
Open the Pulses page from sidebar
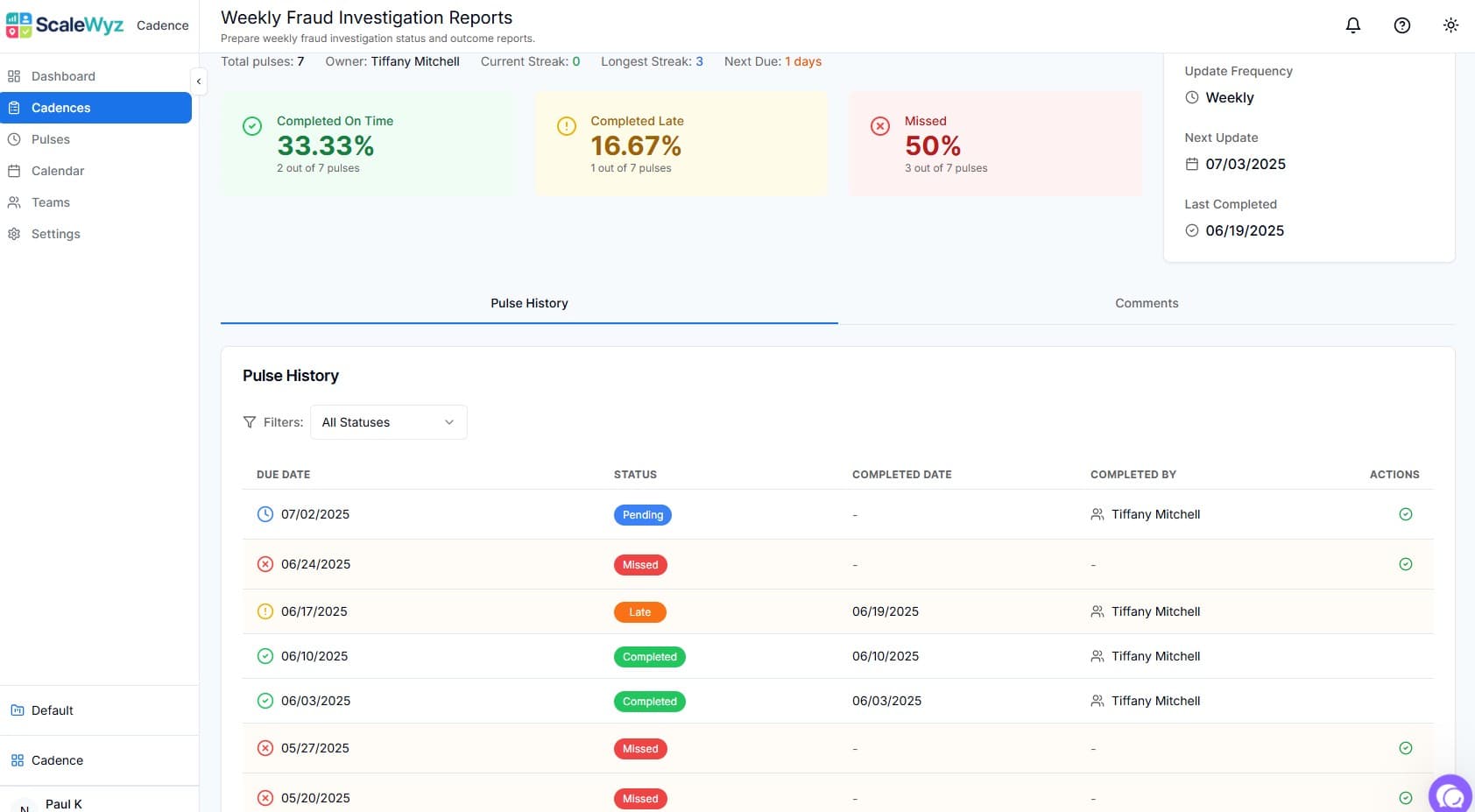tap(51, 139)
